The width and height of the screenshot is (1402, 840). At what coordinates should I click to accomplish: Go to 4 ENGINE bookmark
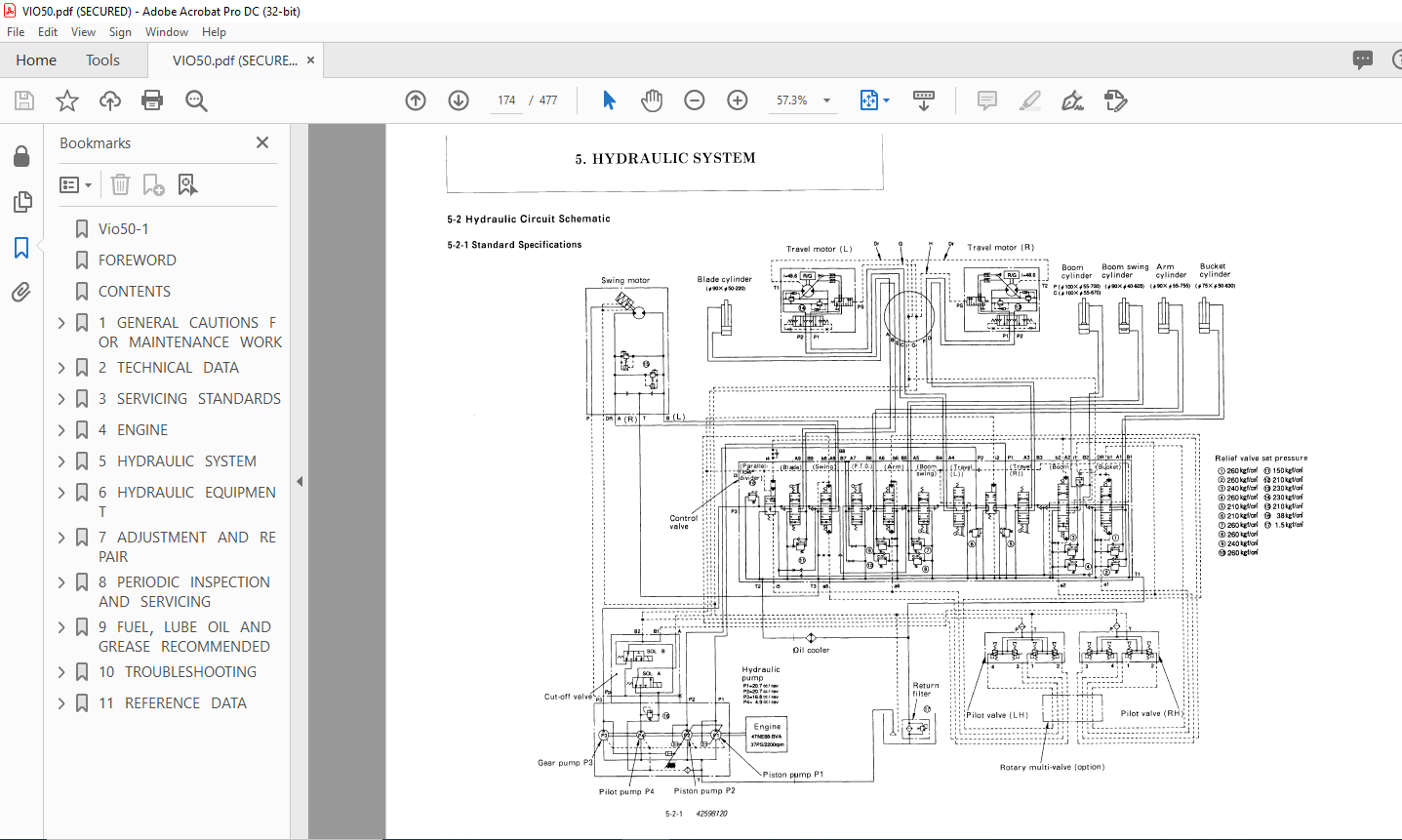click(x=133, y=430)
